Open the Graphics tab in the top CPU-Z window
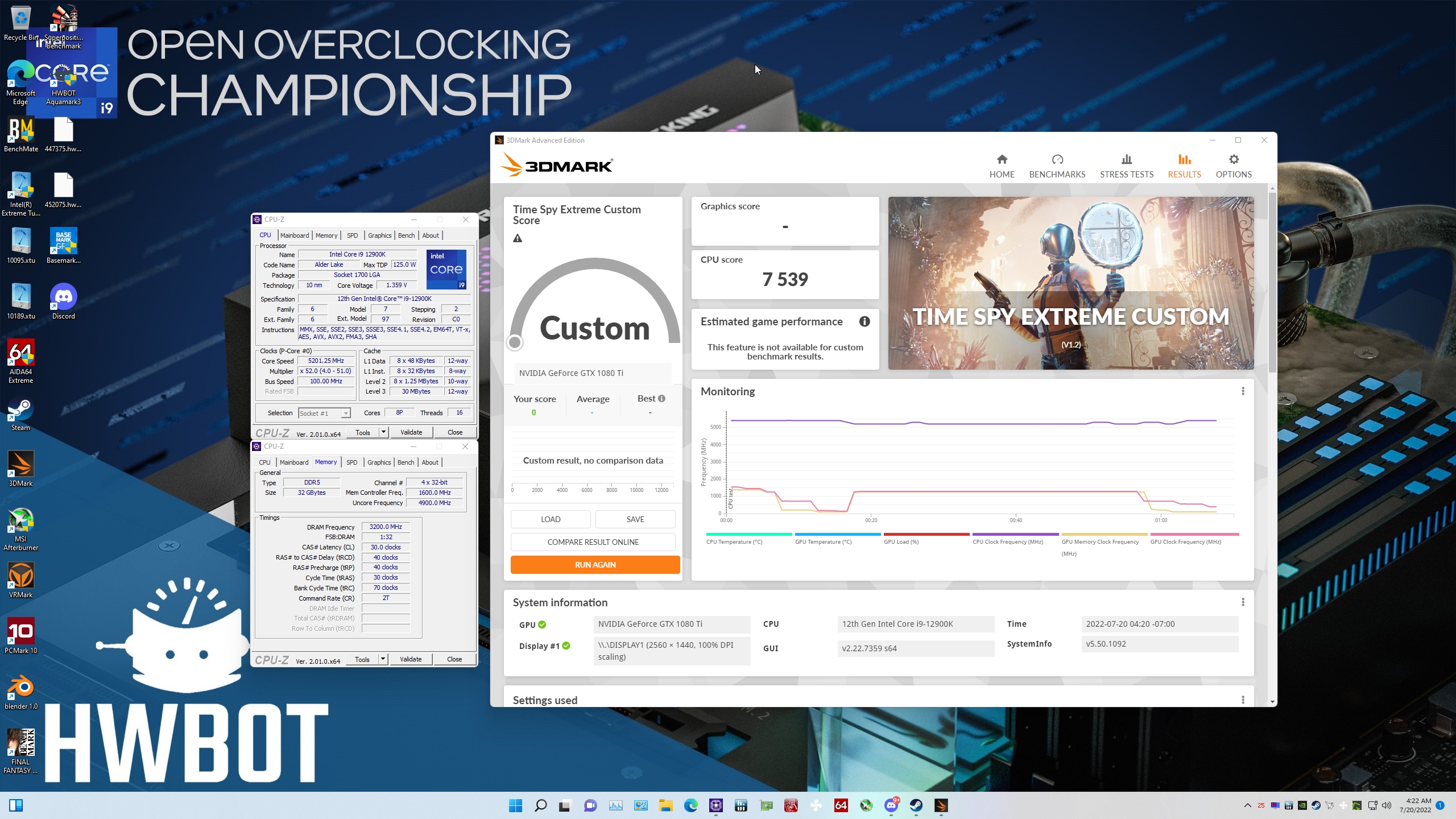The width and height of the screenshot is (1456, 819). (x=379, y=235)
